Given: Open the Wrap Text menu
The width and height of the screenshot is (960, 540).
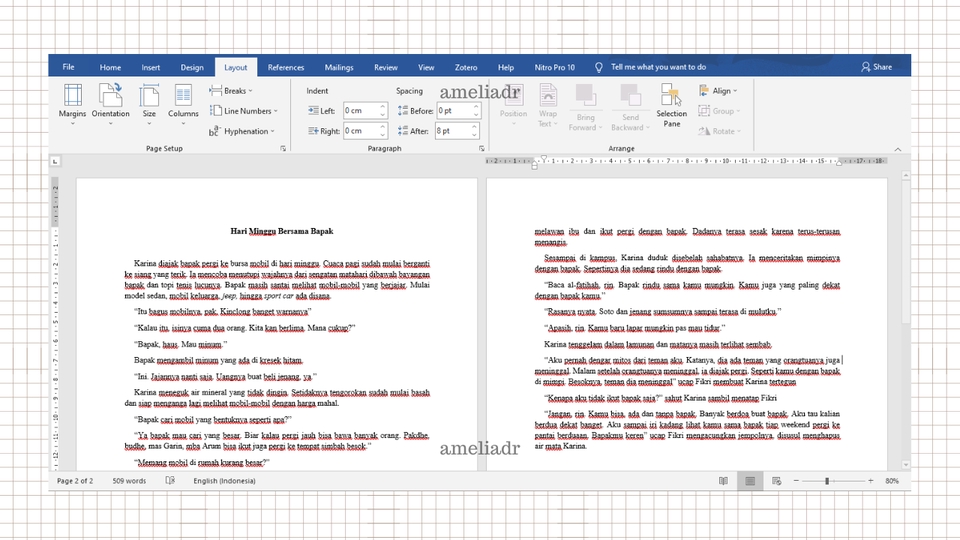Looking at the screenshot, I should (x=548, y=105).
